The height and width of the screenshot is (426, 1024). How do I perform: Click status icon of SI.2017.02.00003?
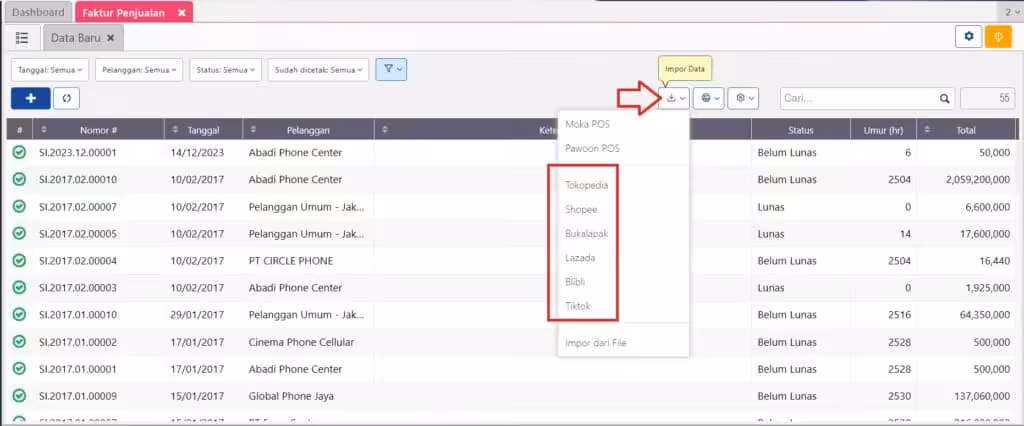pyautogui.click(x=19, y=287)
